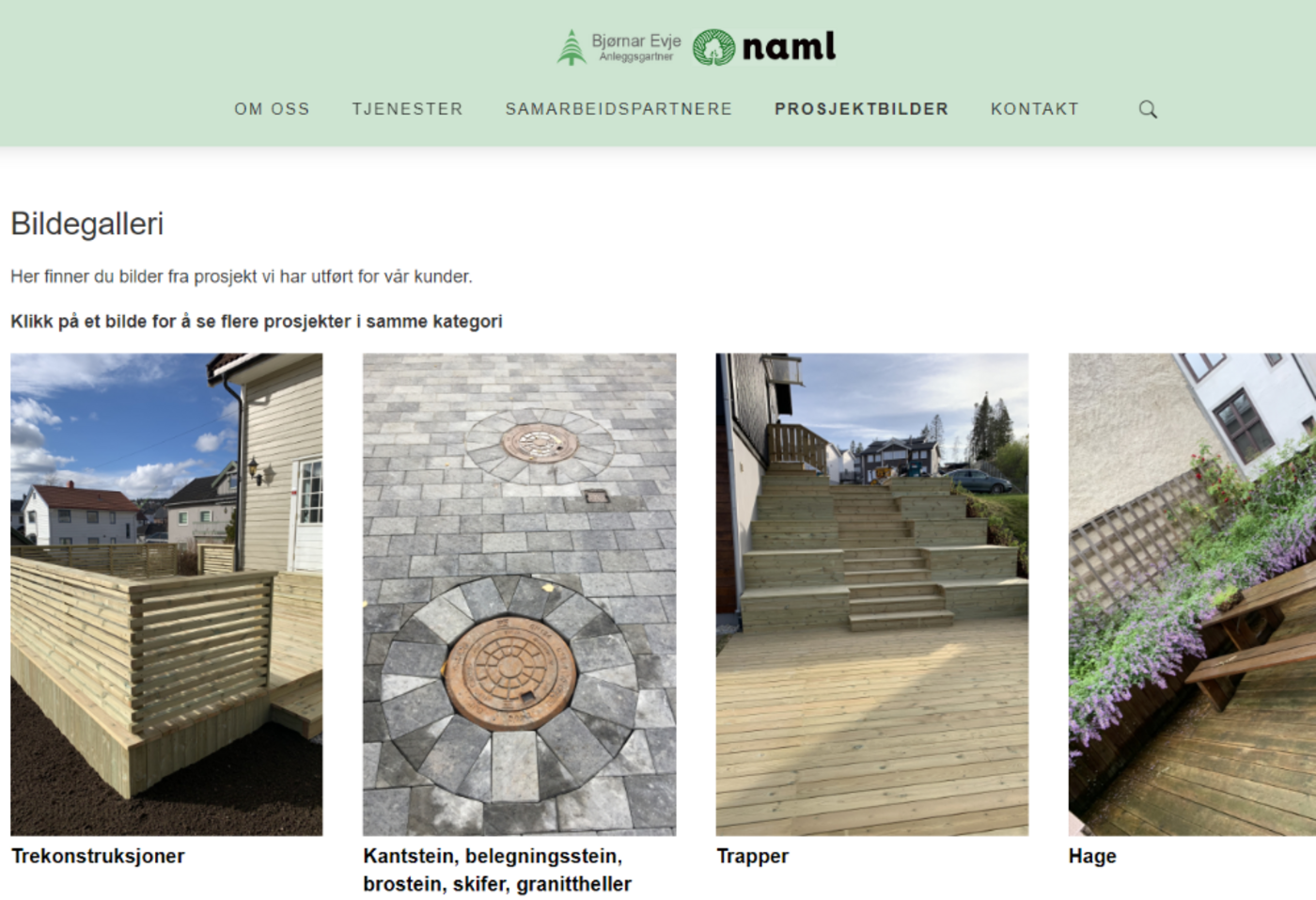The width and height of the screenshot is (1316, 900).
Task: Go to the TJENESTER menu item
Action: [408, 109]
